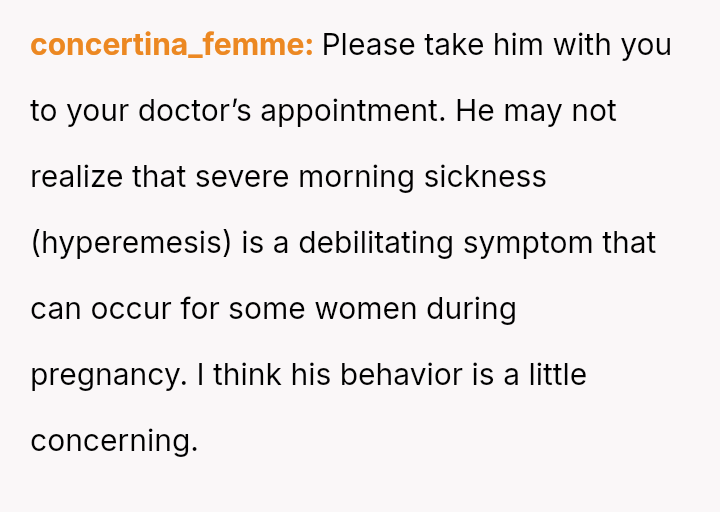Click the word "morning" in the comment
The height and width of the screenshot is (512, 720).
coord(356,177)
